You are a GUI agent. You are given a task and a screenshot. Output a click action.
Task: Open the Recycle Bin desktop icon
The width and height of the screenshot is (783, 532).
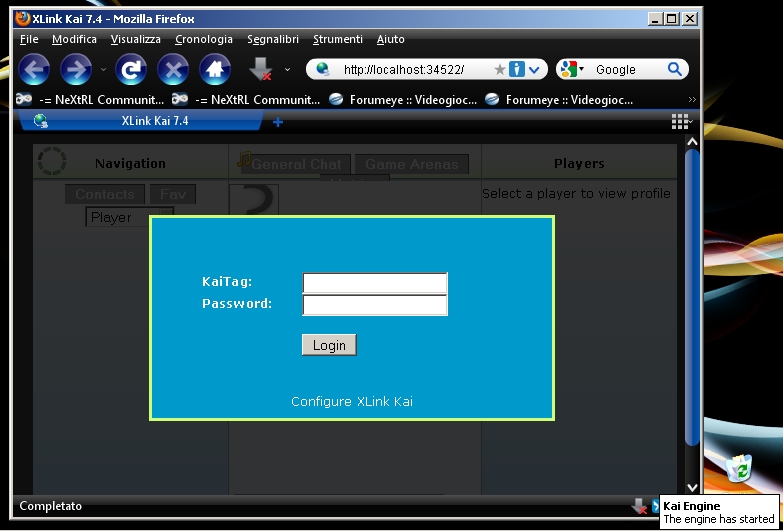[x=739, y=468]
